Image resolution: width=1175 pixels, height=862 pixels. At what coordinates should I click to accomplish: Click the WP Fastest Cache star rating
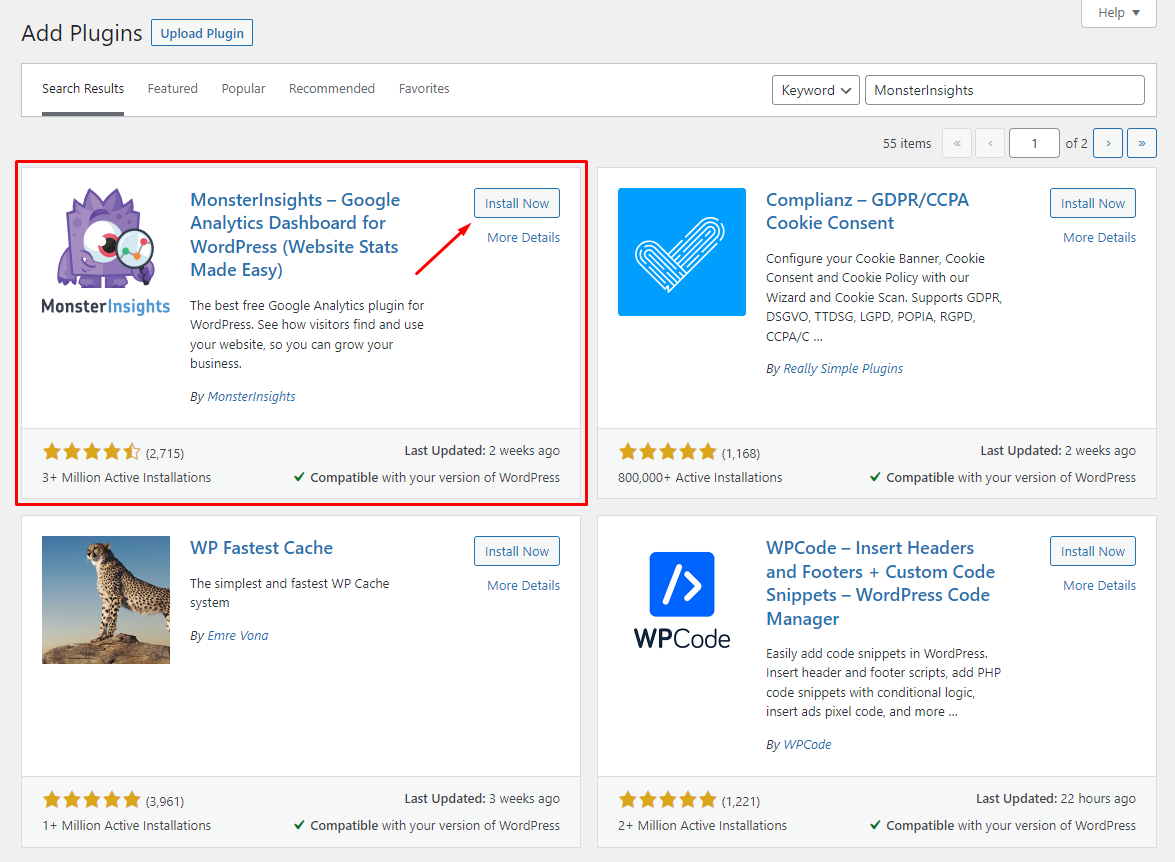(x=91, y=800)
